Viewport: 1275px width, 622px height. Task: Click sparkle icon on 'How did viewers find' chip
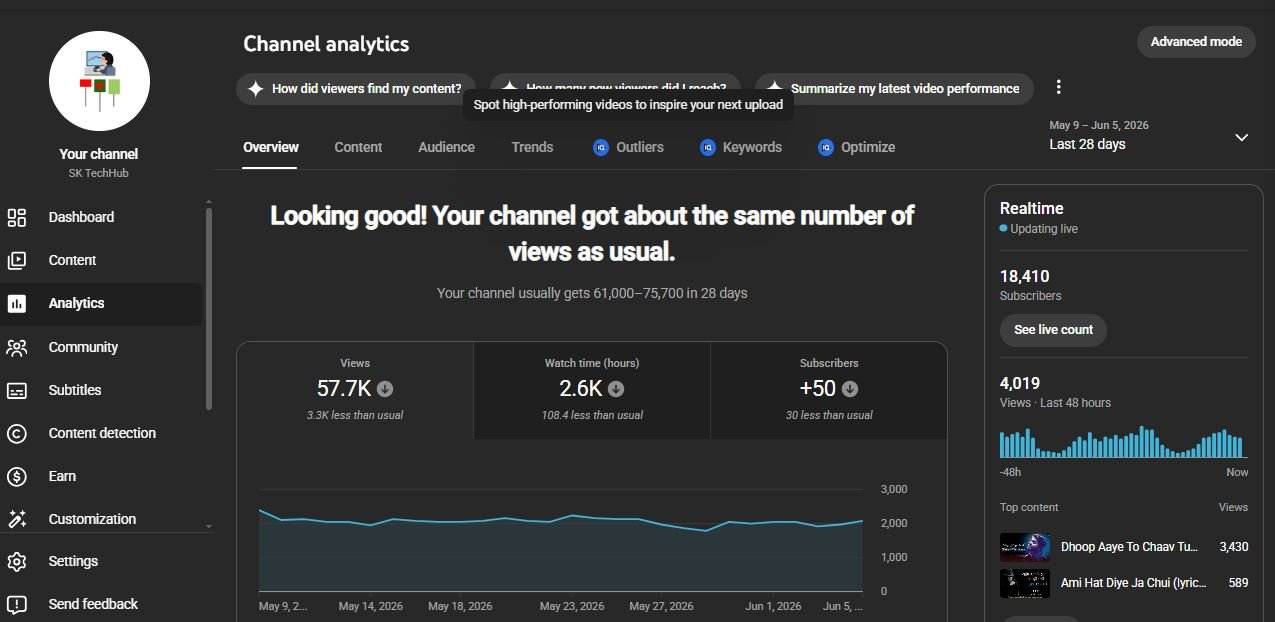(255, 88)
